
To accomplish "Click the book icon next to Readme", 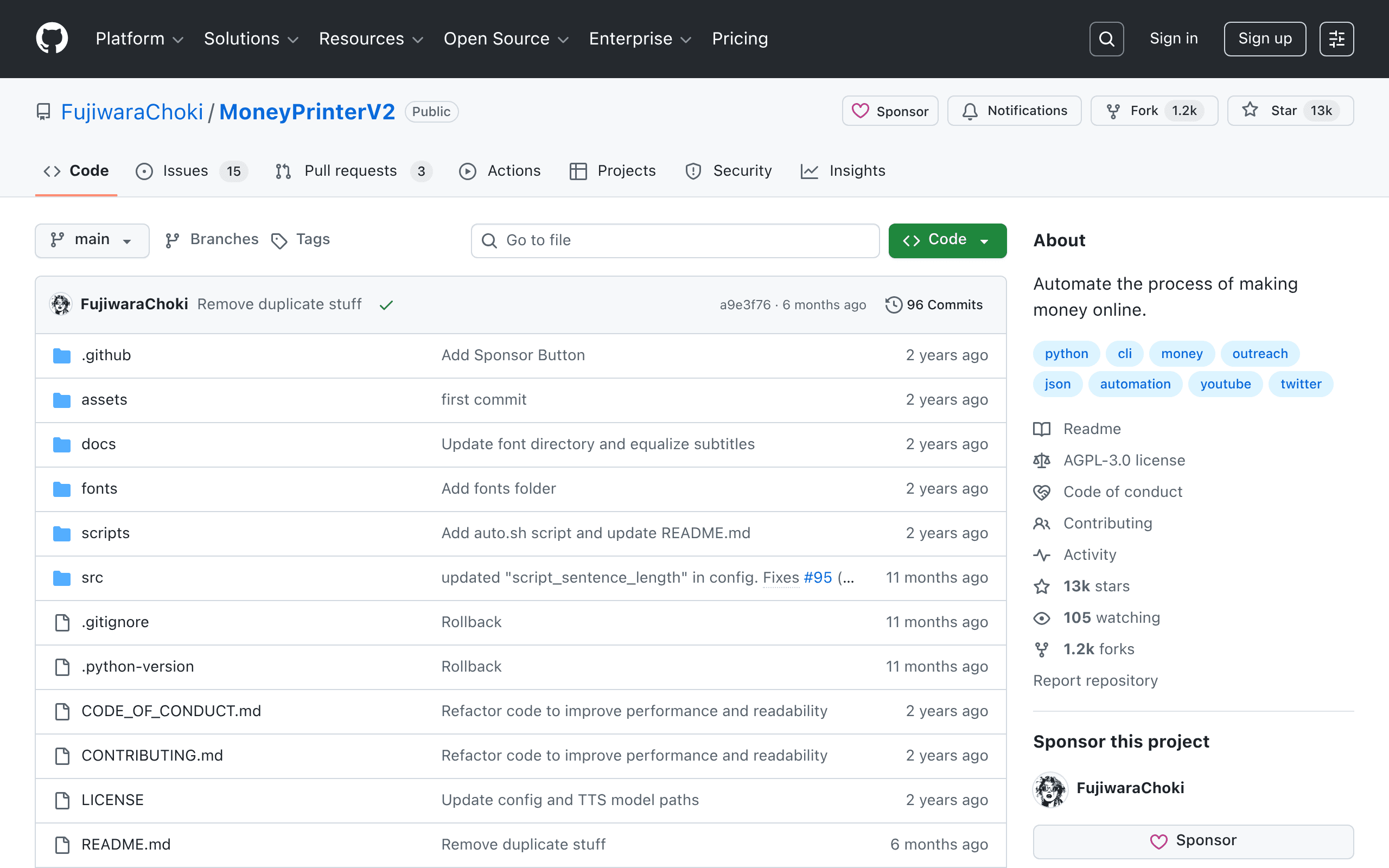I will click(x=1041, y=429).
